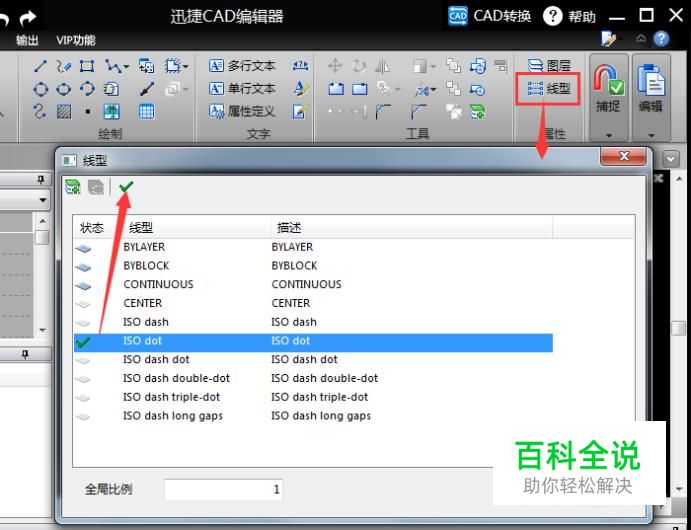Expand the boundary tool dropdown arrow

(x=186, y=67)
